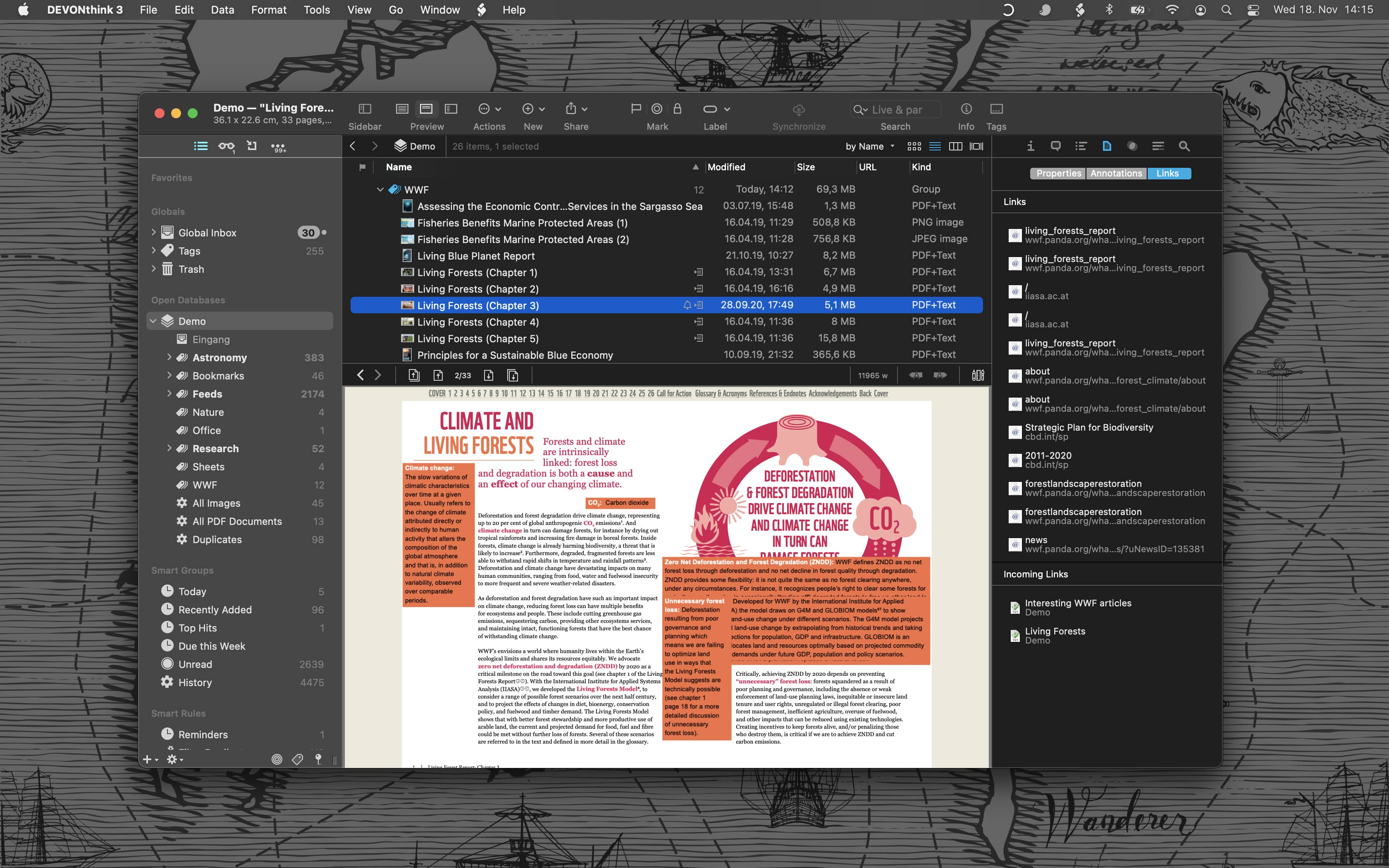Toggle the Sidebar toolbar button

point(365,109)
